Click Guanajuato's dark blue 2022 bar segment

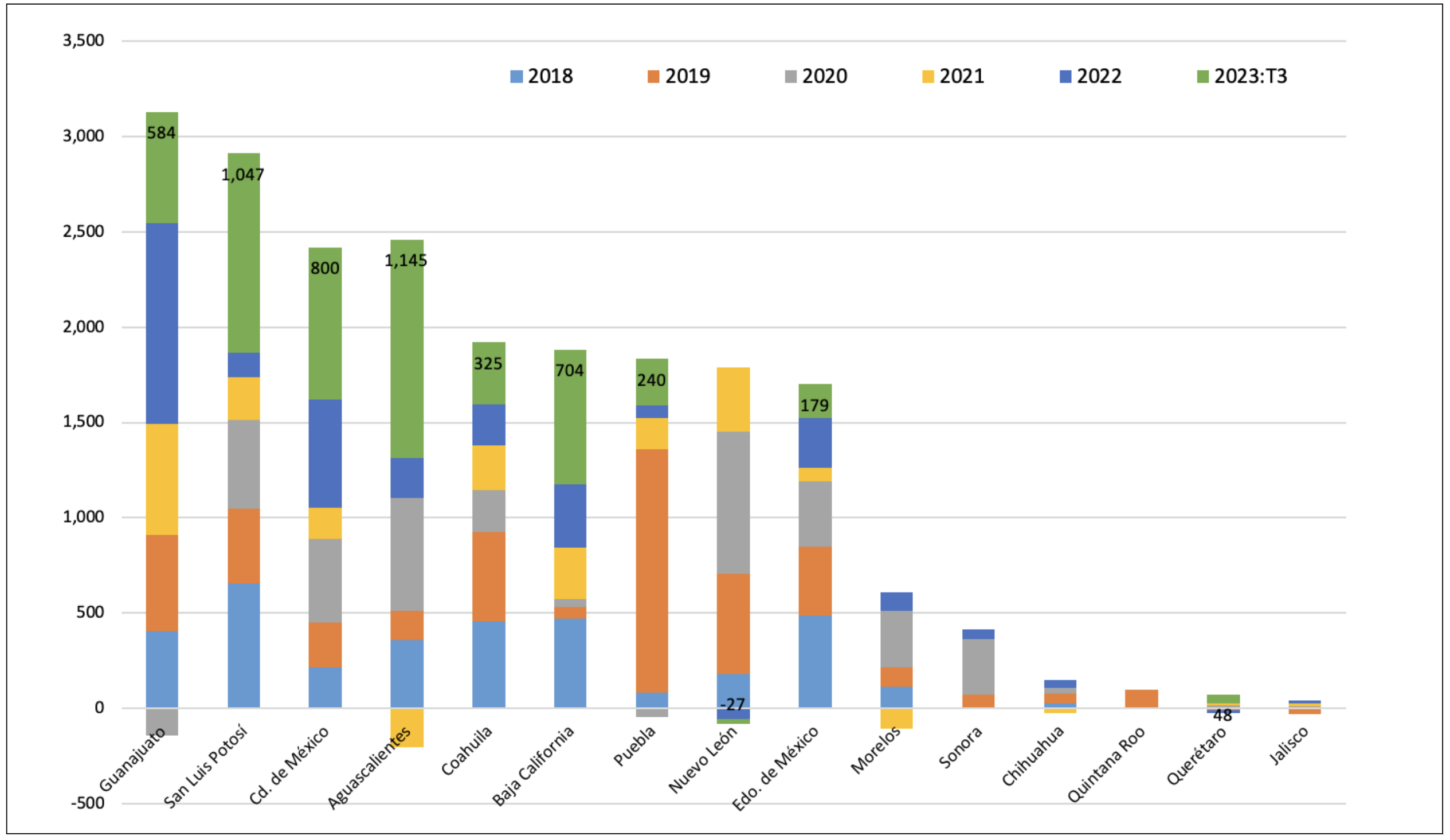tap(162, 324)
